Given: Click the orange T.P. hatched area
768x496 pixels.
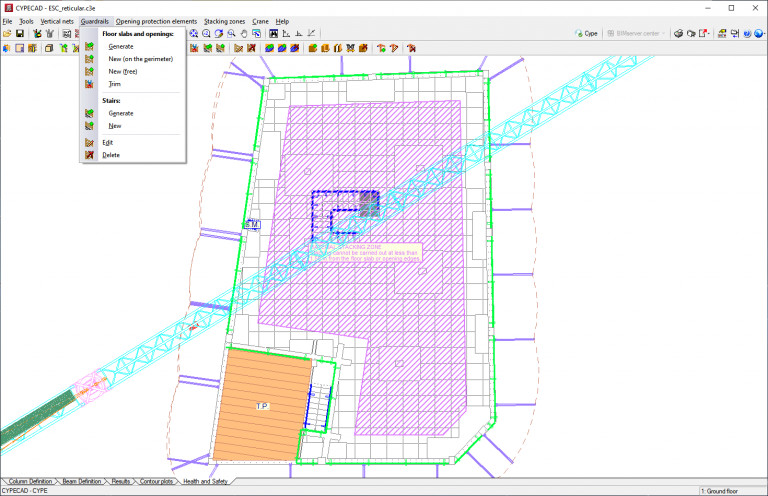Looking at the screenshot, I should tap(260, 406).
